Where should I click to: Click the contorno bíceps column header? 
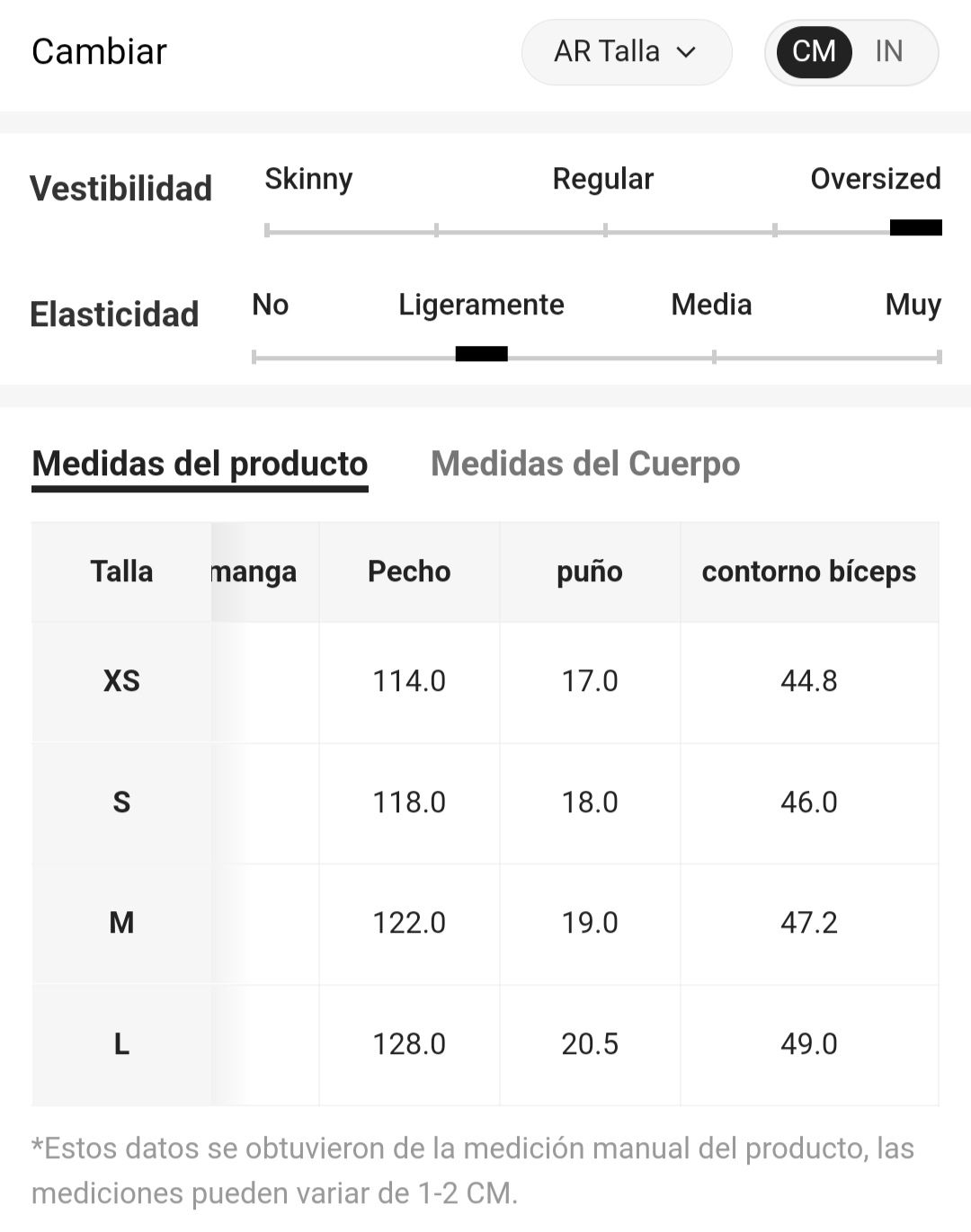[x=809, y=572]
